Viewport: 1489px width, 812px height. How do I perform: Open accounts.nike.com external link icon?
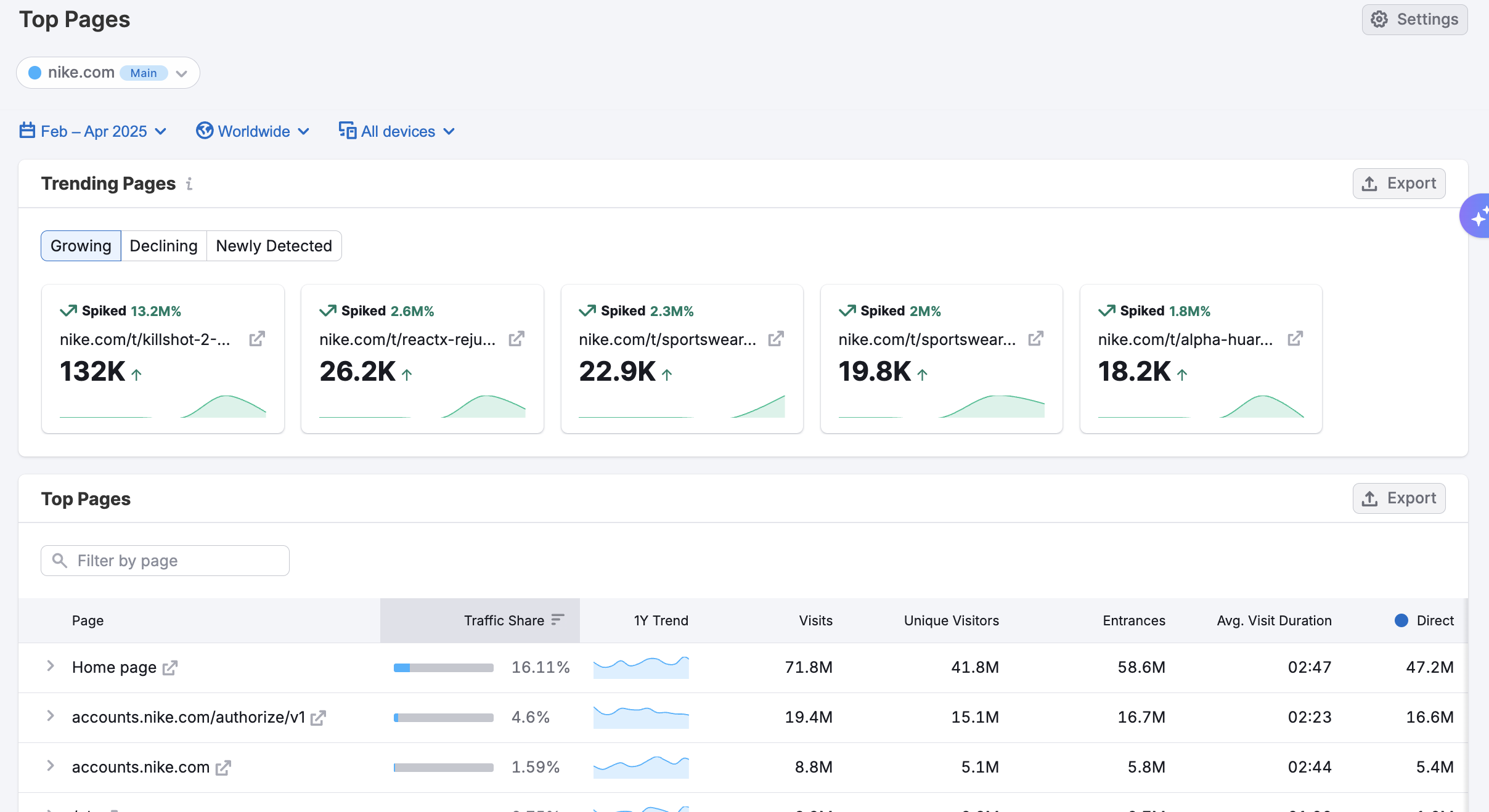pyautogui.click(x=222, y=768)
